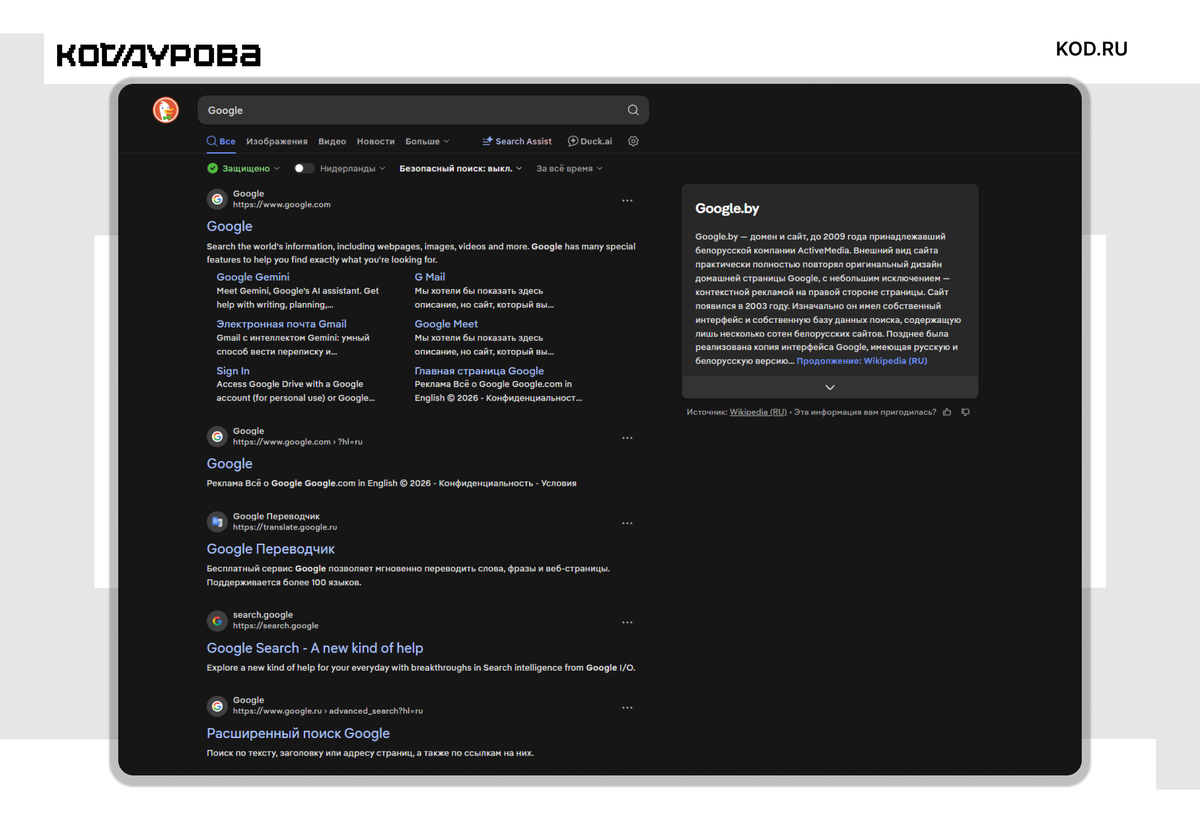Open the Больше menu
Viewport: 1200px width, 823px height.
point(427,141)
